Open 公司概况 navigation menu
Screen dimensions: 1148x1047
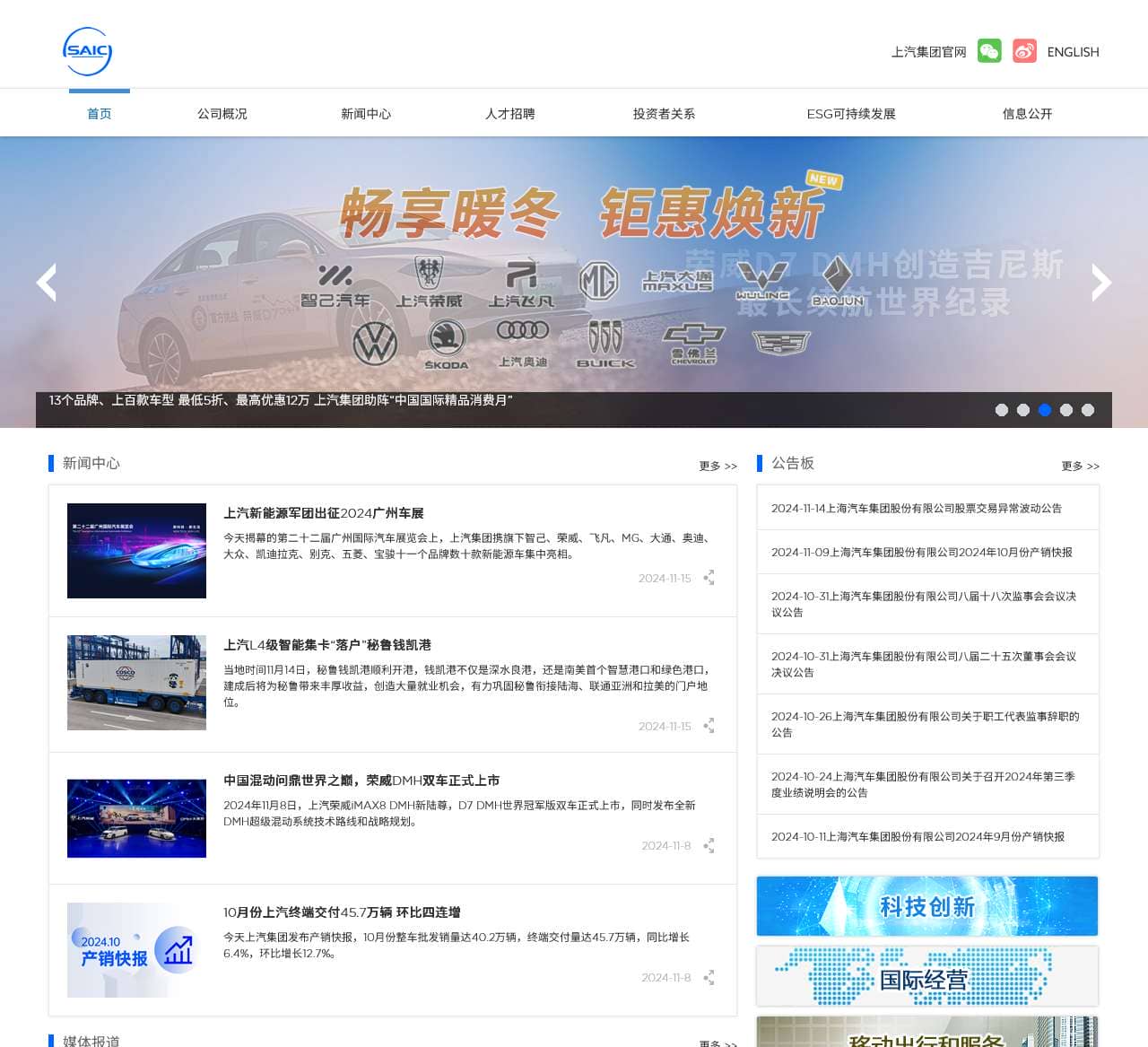(x=222, y=114)
